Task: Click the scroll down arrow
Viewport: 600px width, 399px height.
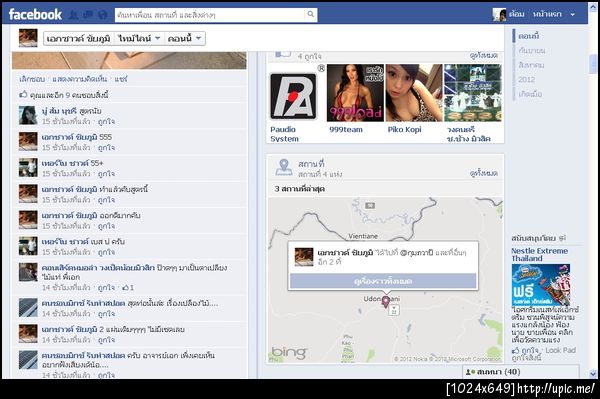Action: [x=593, y=374]
